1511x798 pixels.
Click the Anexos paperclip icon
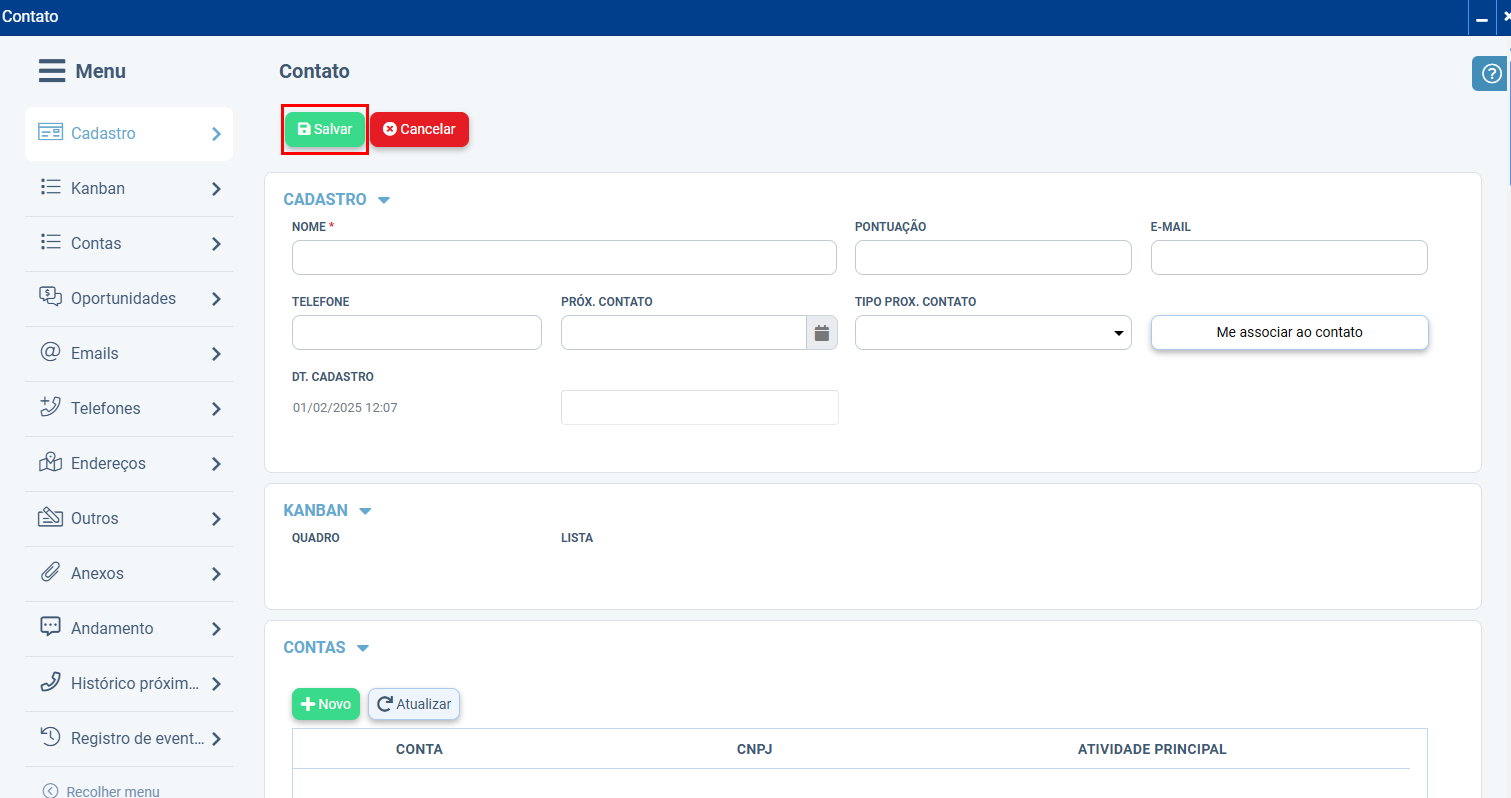[51, 573]
